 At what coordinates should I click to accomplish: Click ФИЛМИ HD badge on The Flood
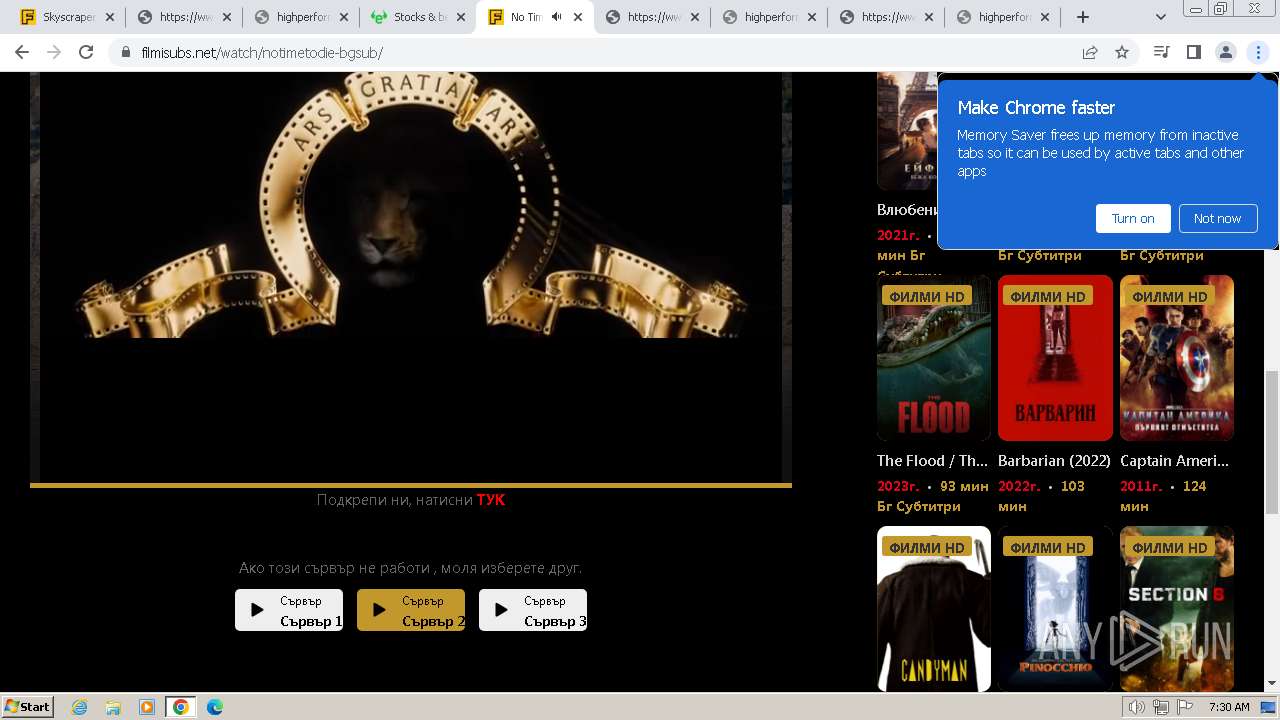(926, 296)
